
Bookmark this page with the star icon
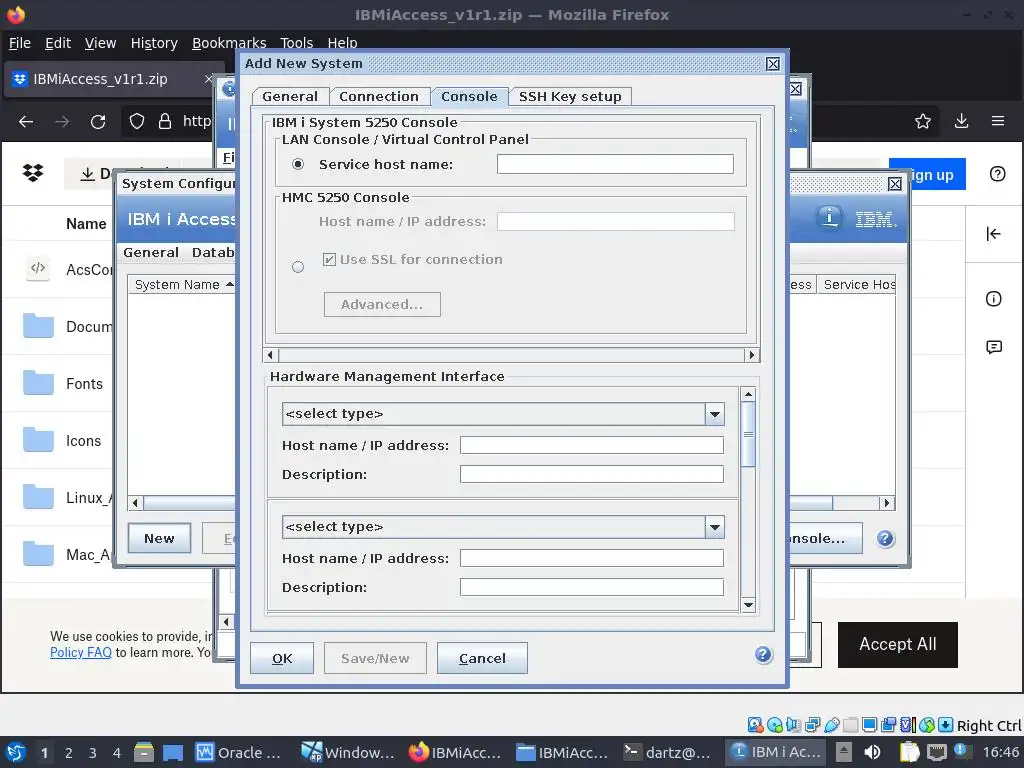(x=923, y=121)
